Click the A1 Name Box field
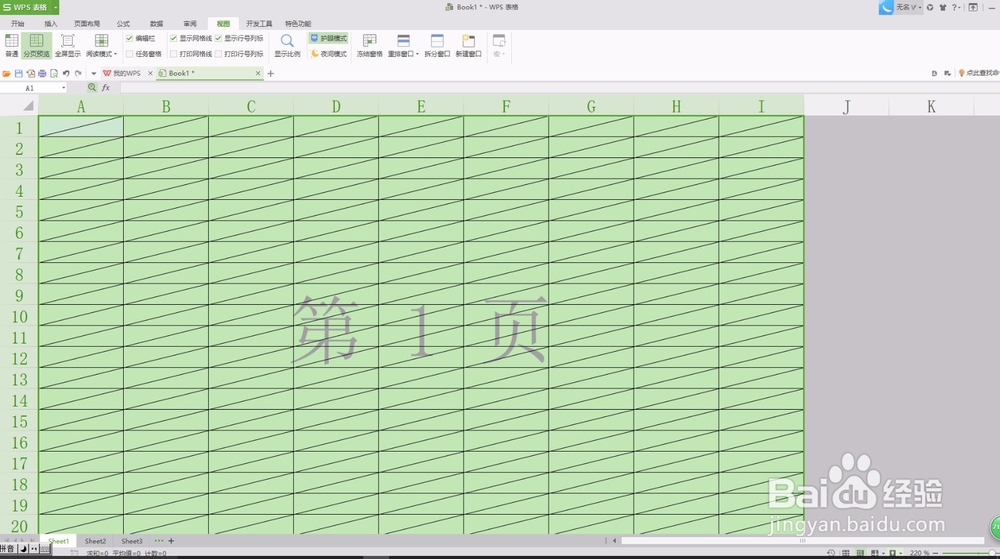This screenshot has width=1000, height=559. (x=30, y=88)
